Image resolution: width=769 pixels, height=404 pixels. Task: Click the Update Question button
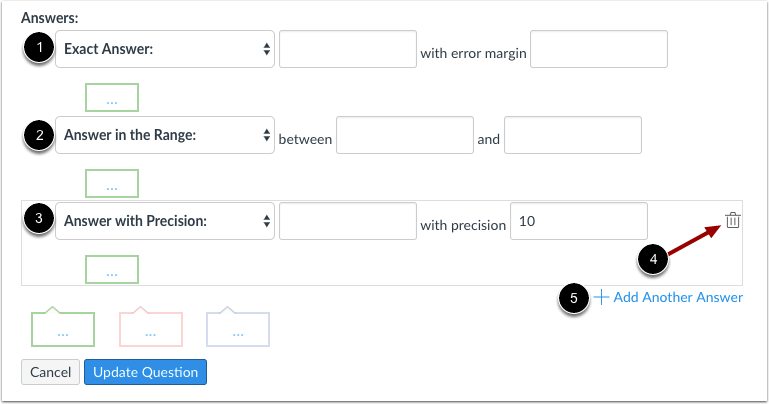click(x=146, y=372)
